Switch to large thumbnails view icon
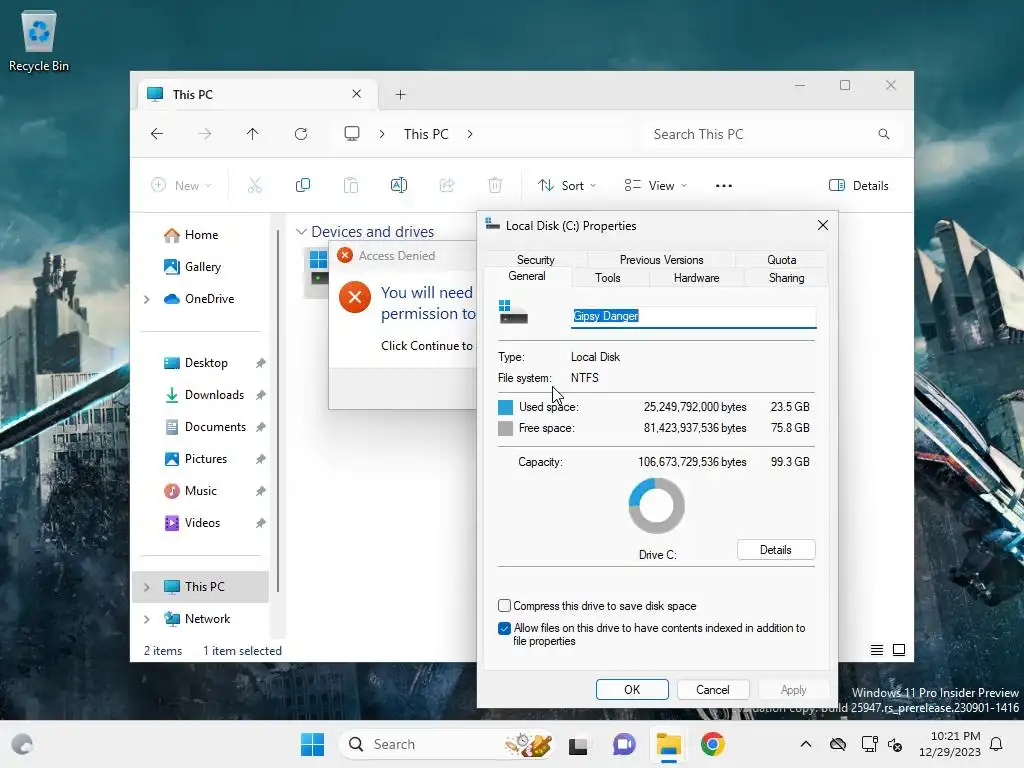The image size is (1024, 768). pyautogui.click(x=899, y=650)
